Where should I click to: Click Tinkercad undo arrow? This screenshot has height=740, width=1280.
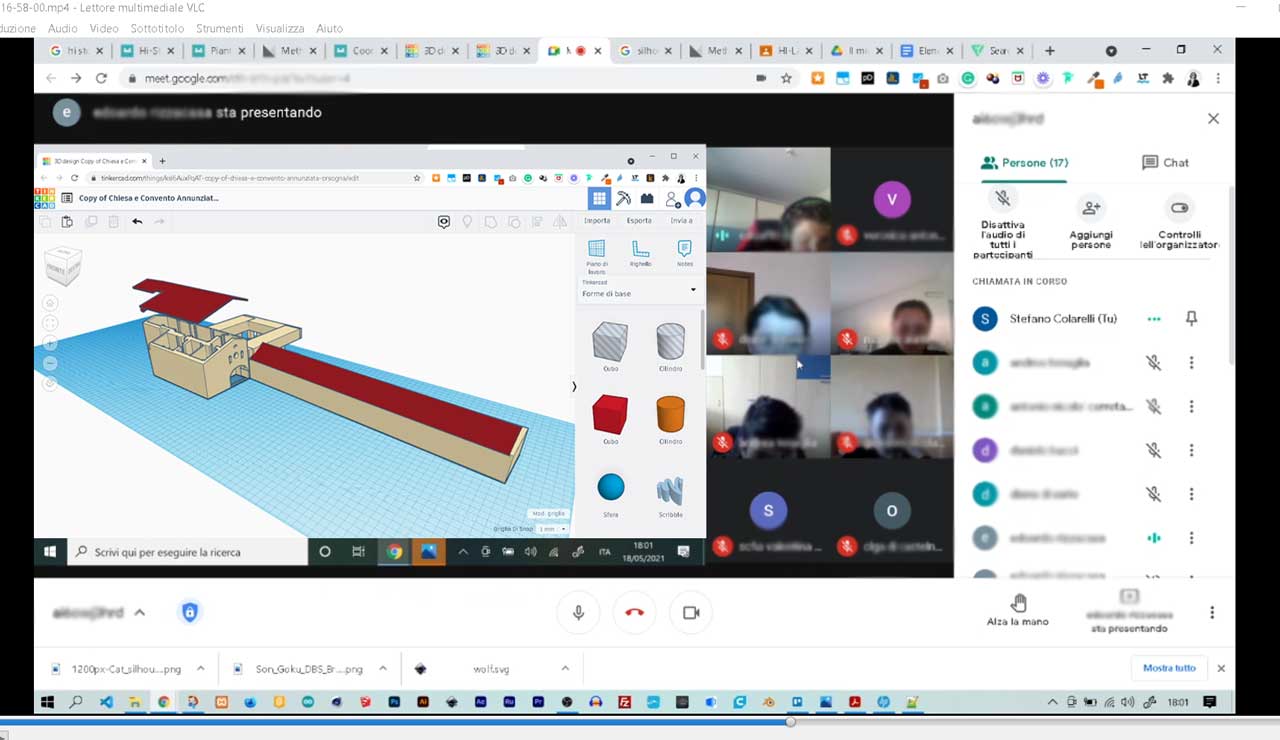coord(137,222)
